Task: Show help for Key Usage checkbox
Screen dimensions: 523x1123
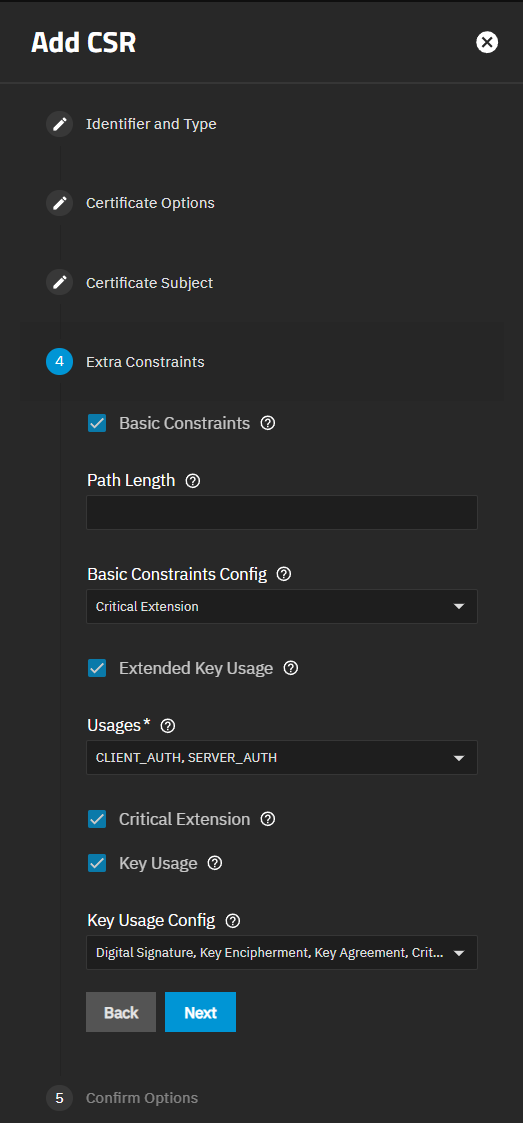Action: (215, 863)
